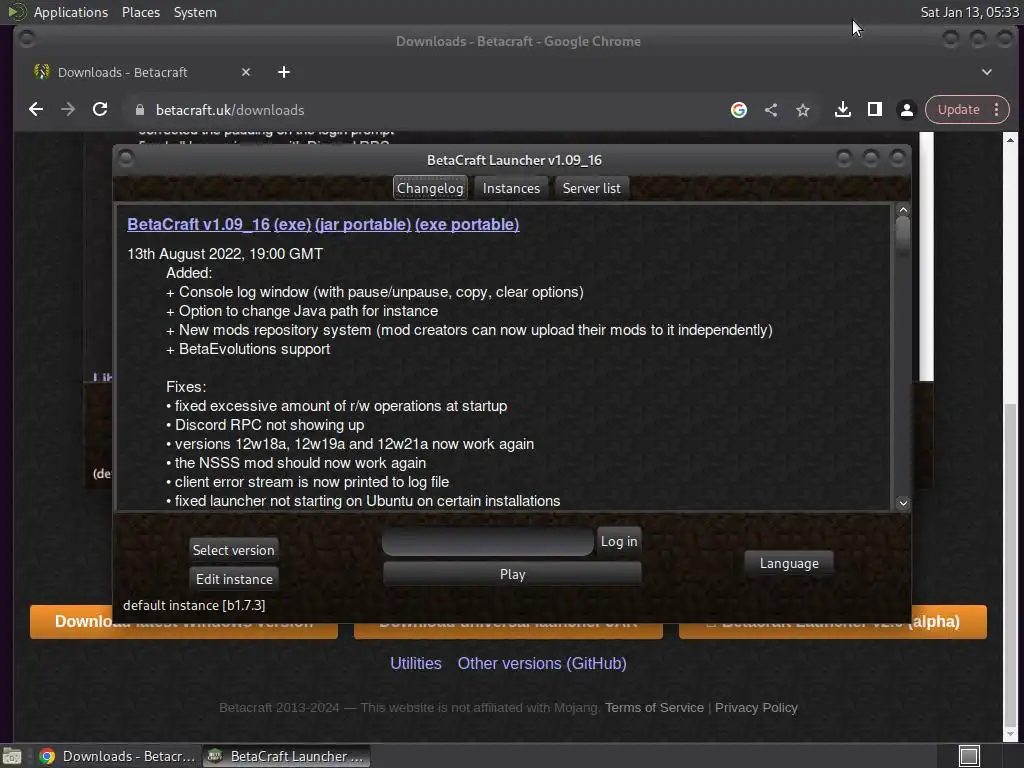Click show desktop icon in bottom panel
Image resolution: width=1024 pixels, height=768 pixels.
point(12,756)
